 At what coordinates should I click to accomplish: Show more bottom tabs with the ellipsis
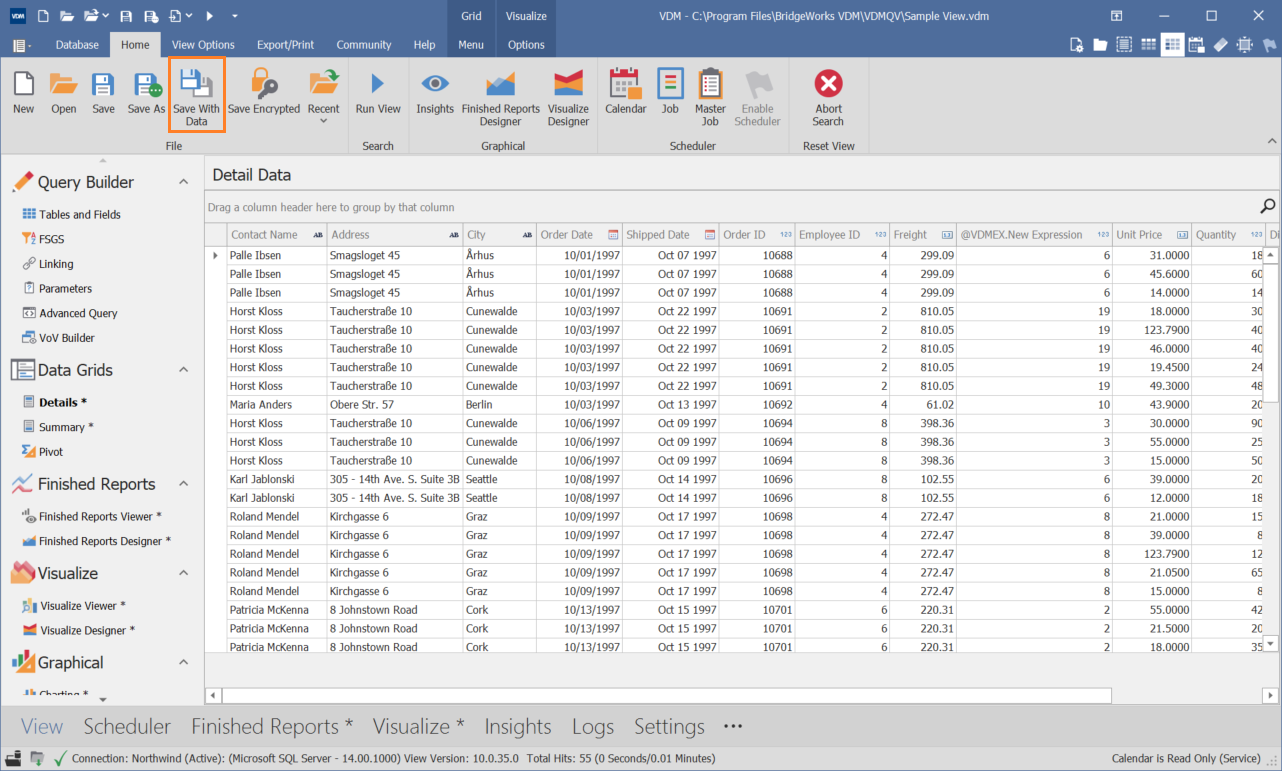pos(733,727)
